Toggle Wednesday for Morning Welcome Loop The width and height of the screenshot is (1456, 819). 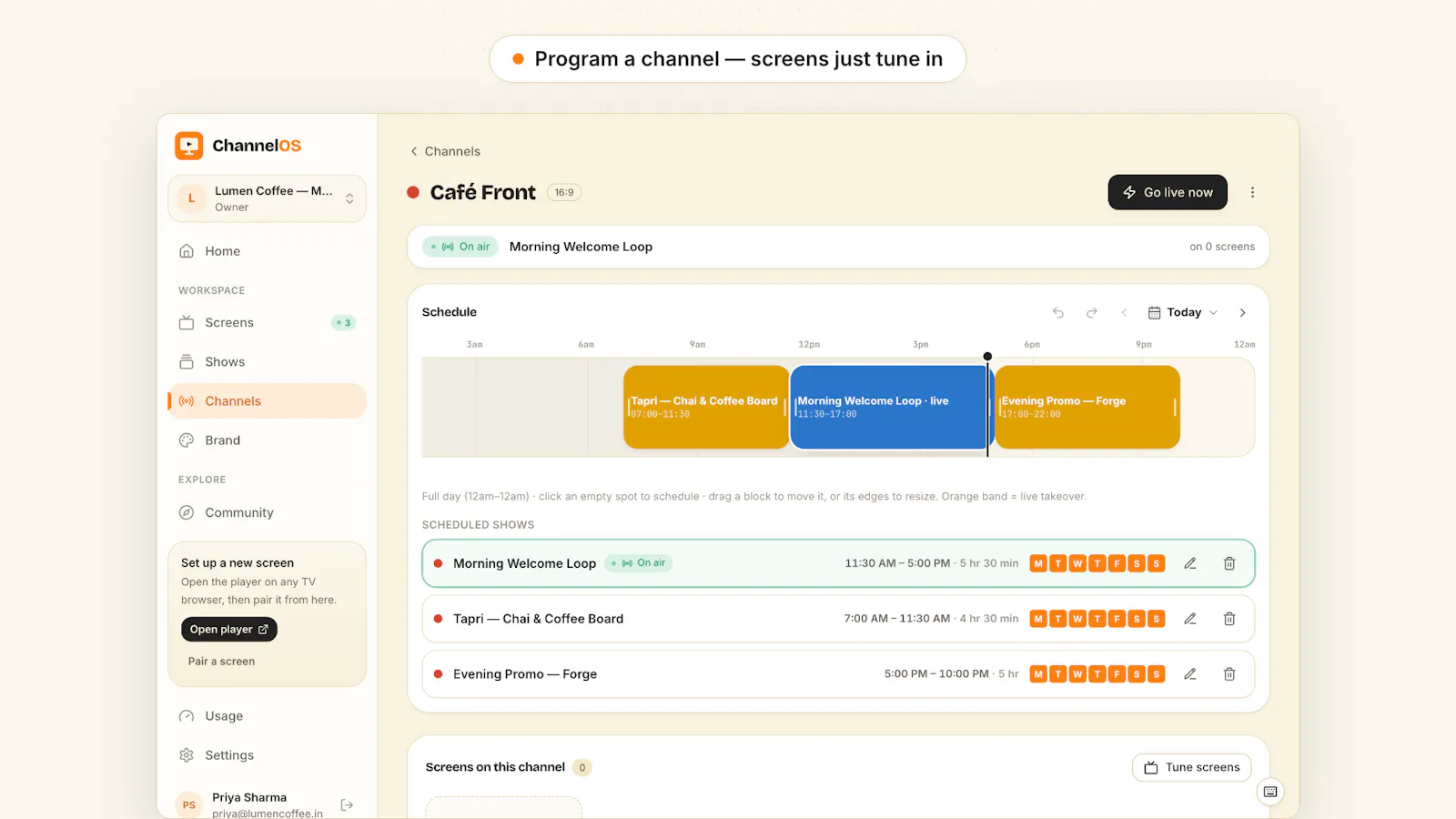point(1077,564)
